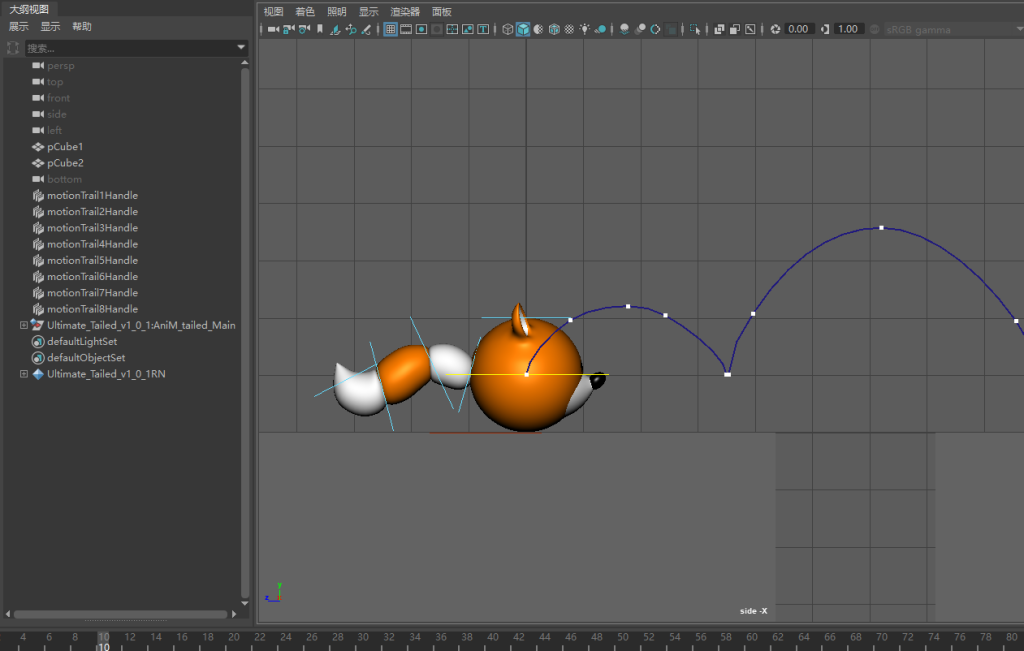Image resolution: width=1024 pixels, height=651 pixels.
Task: Click the outliner horizontal scrollbar
Action: (x=120, y=614)
